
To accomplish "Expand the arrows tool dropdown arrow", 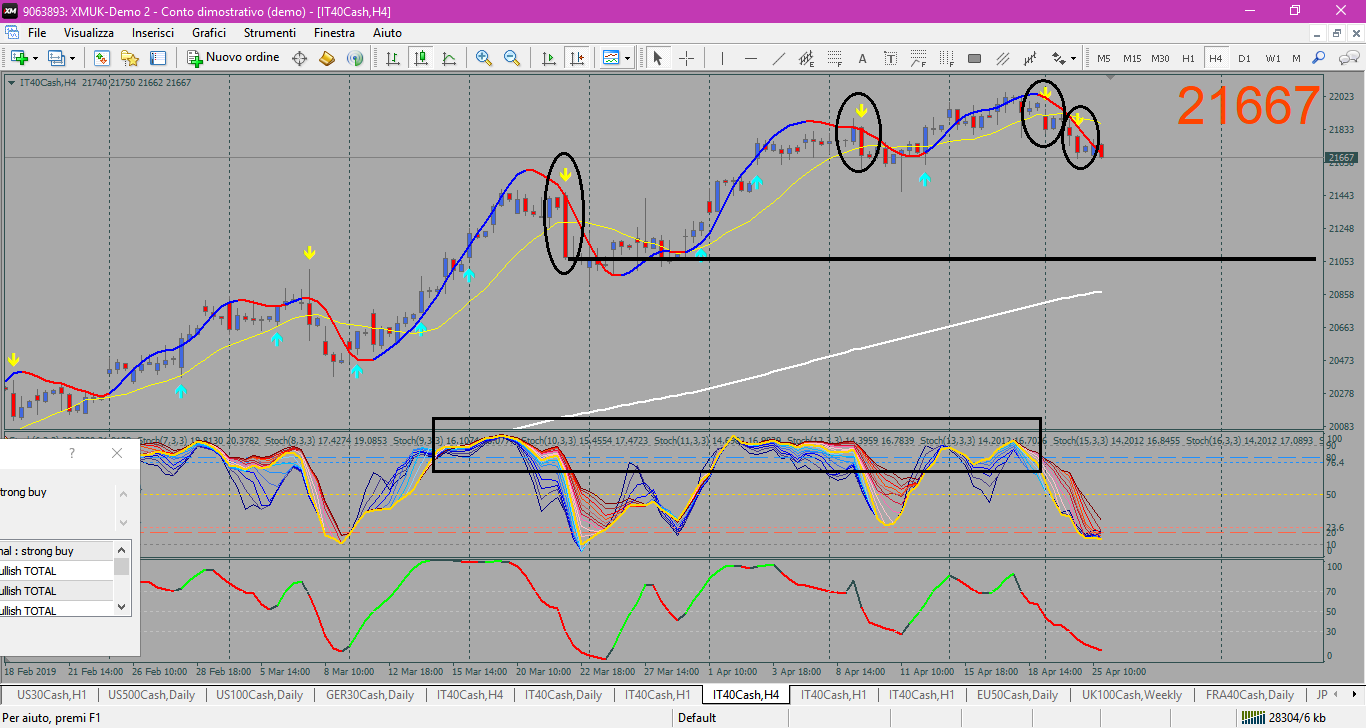I will coord(1074,58).
